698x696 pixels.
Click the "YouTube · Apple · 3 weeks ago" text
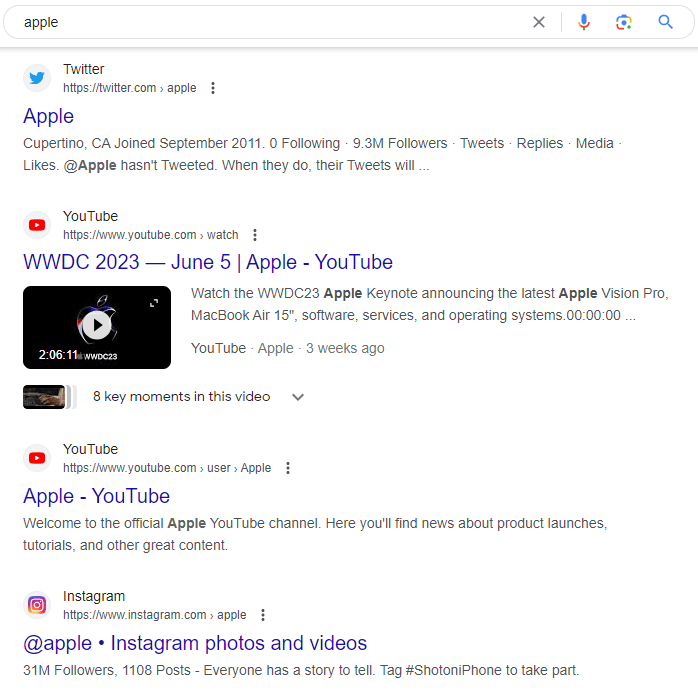point(288,348)
